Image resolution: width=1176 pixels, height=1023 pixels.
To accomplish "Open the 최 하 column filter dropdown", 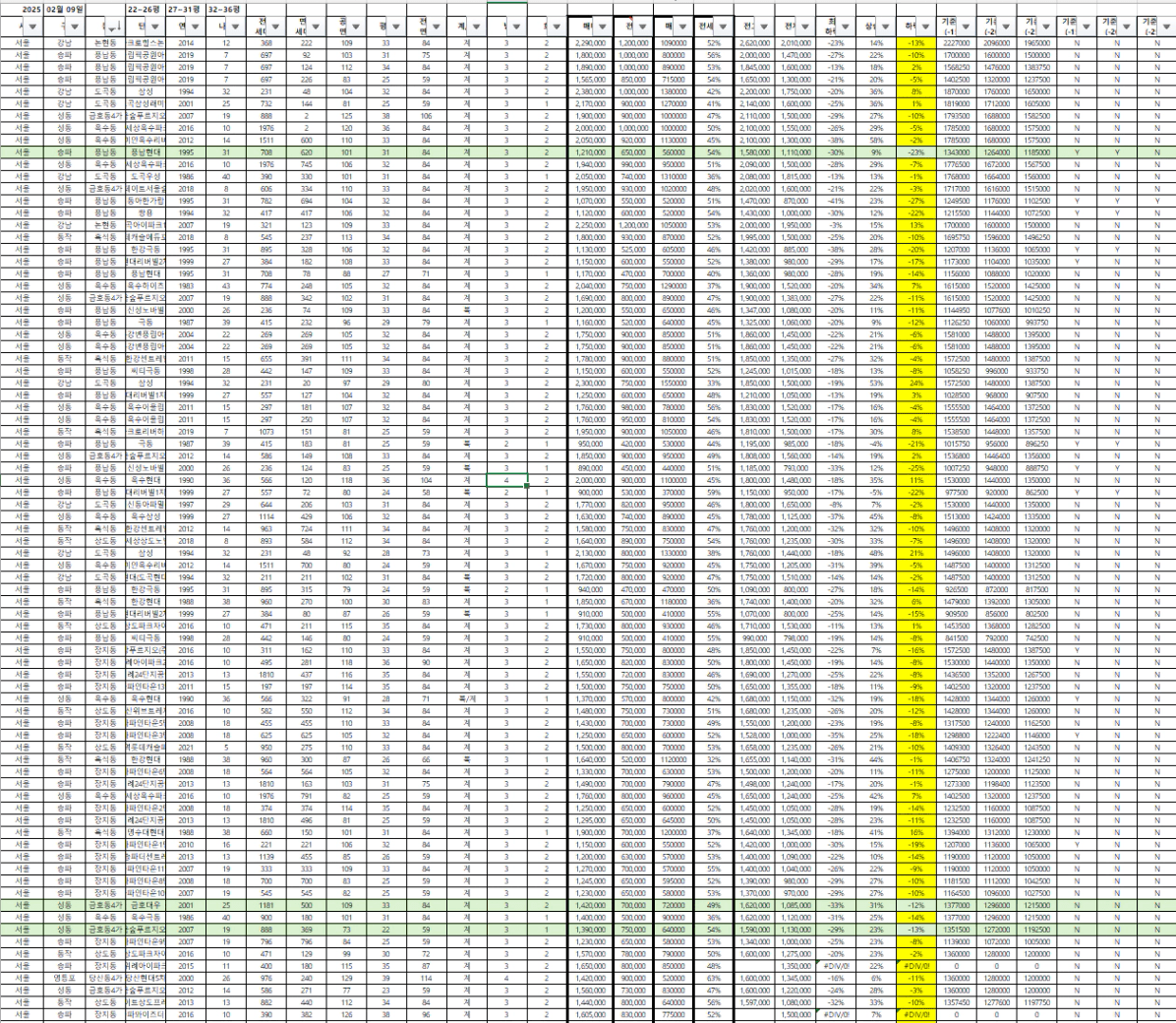I will click(x=845, y=27).
